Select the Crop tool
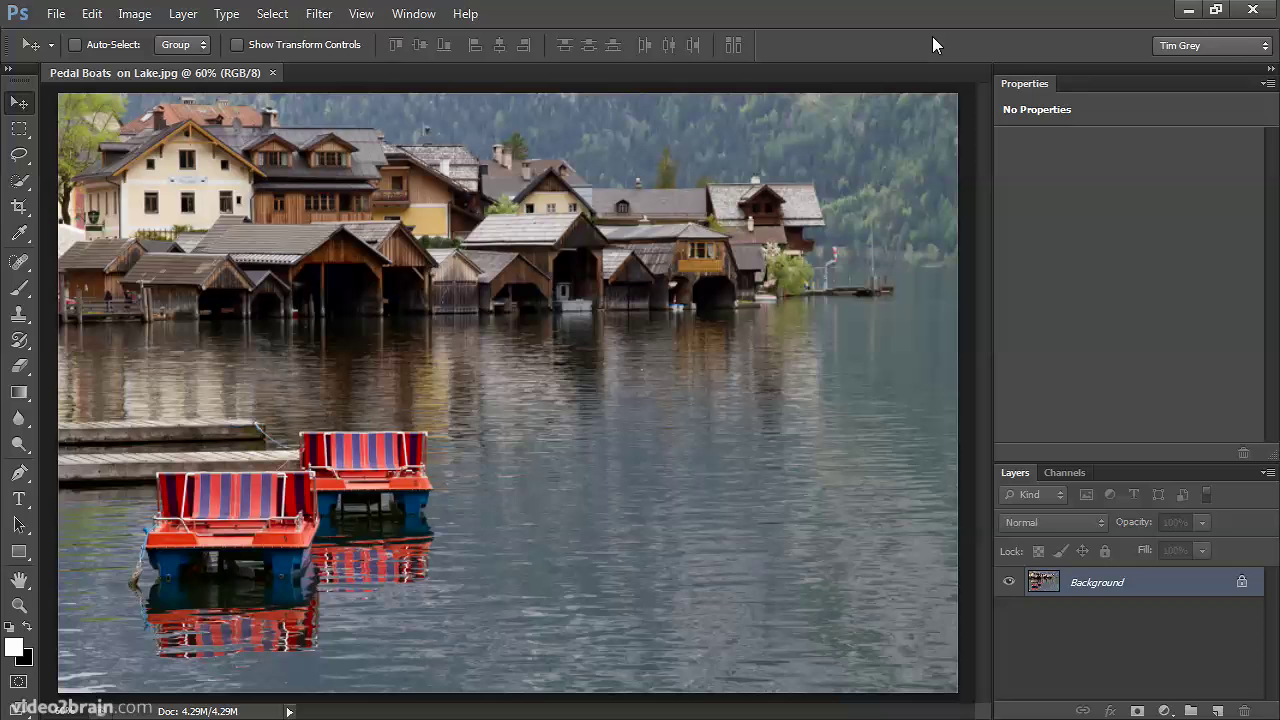 (x=19, y=207)
